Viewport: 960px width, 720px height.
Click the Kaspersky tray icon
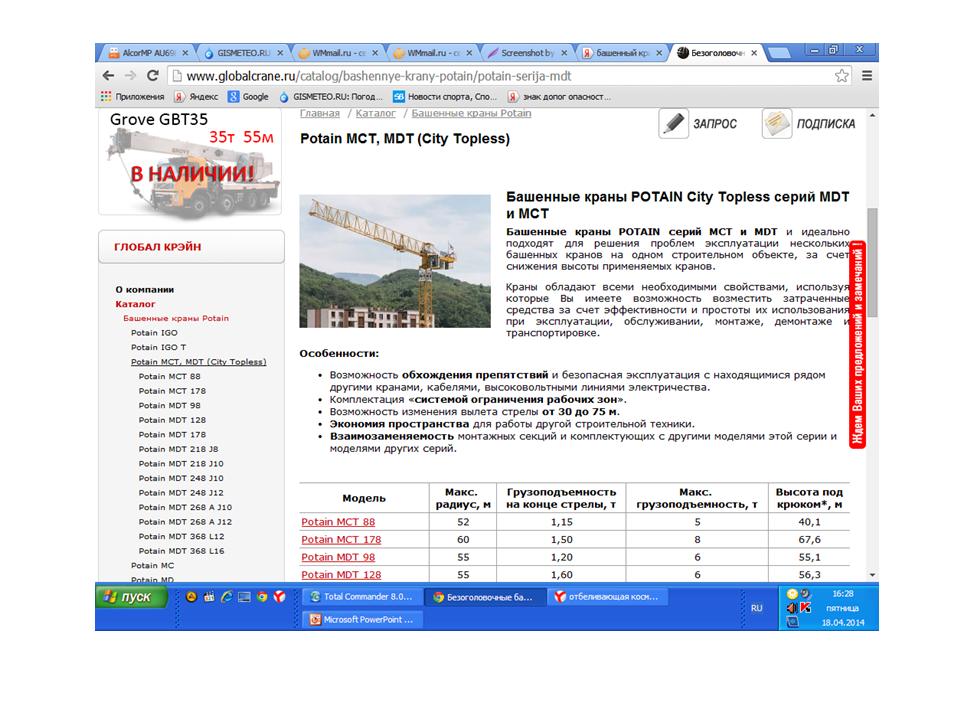coord(805,608)
